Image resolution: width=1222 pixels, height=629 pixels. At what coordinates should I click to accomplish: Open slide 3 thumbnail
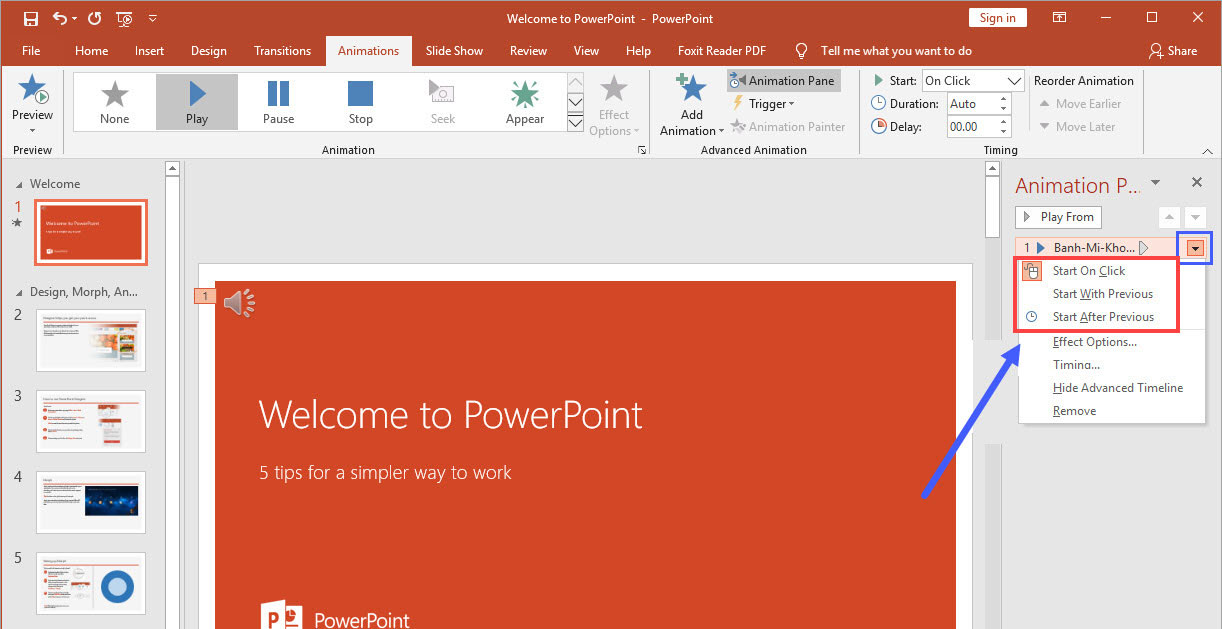click(91, 421)
